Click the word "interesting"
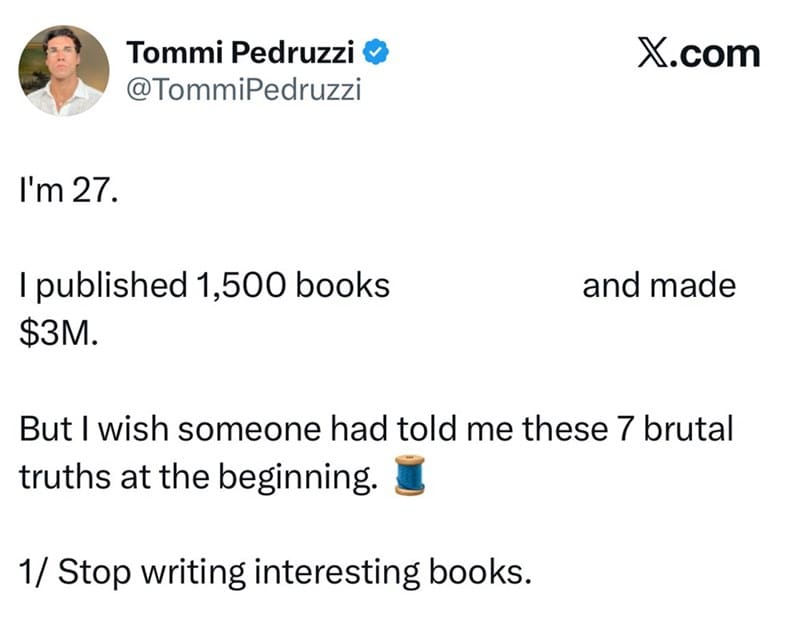This screenshot has height=617, width=800. point(337,573)
